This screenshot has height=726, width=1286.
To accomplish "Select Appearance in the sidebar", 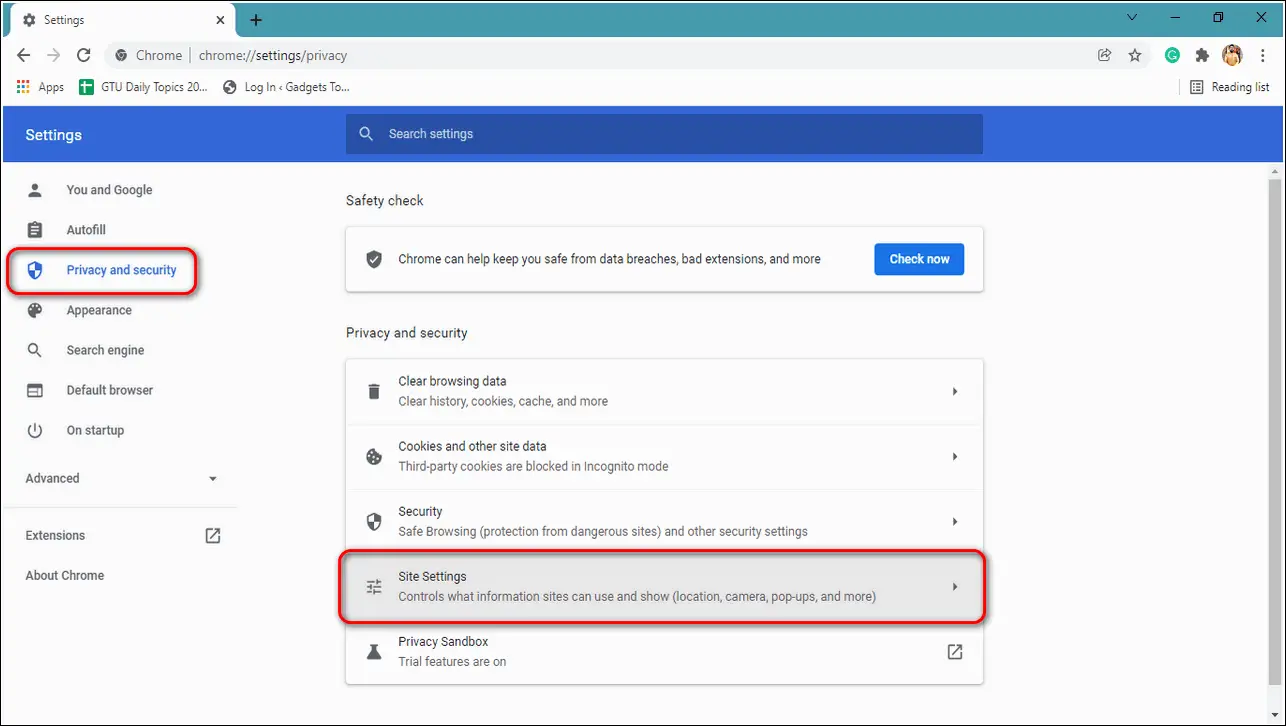I will pos(99,310).
